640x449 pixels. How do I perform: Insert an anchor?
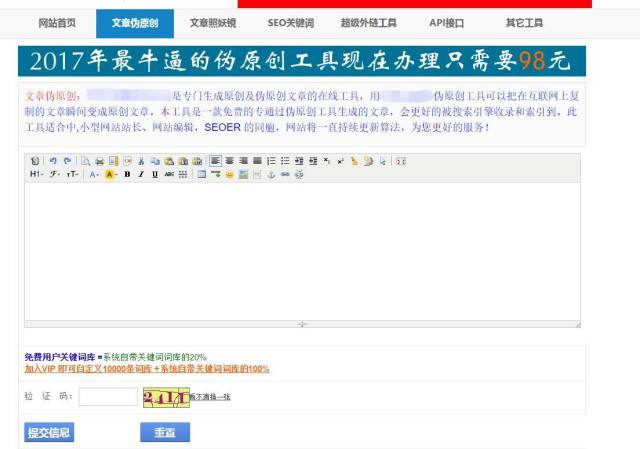click(271, 174)
